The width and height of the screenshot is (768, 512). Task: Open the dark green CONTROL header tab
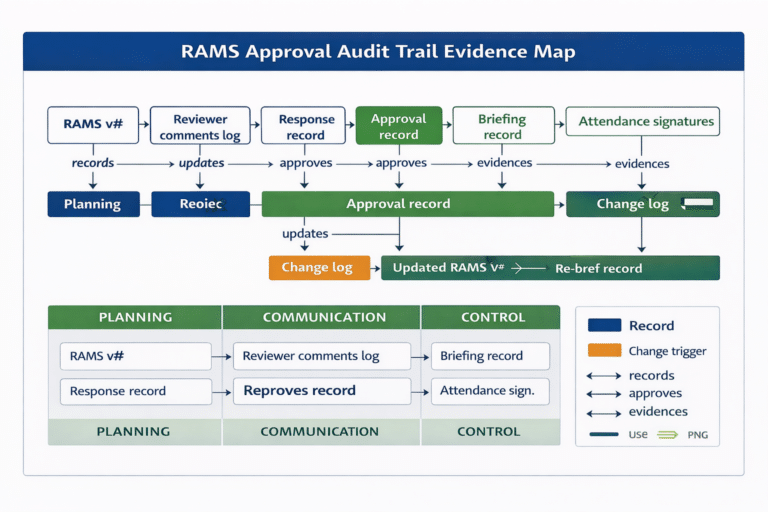coord(490,317)
